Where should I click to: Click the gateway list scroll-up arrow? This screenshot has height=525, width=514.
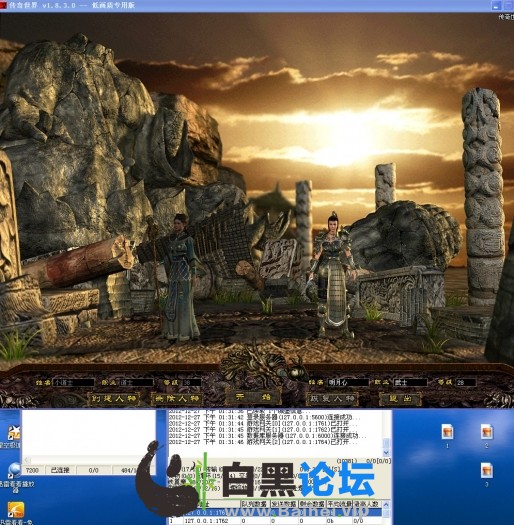pyautogui.click(x=386, y=504)
